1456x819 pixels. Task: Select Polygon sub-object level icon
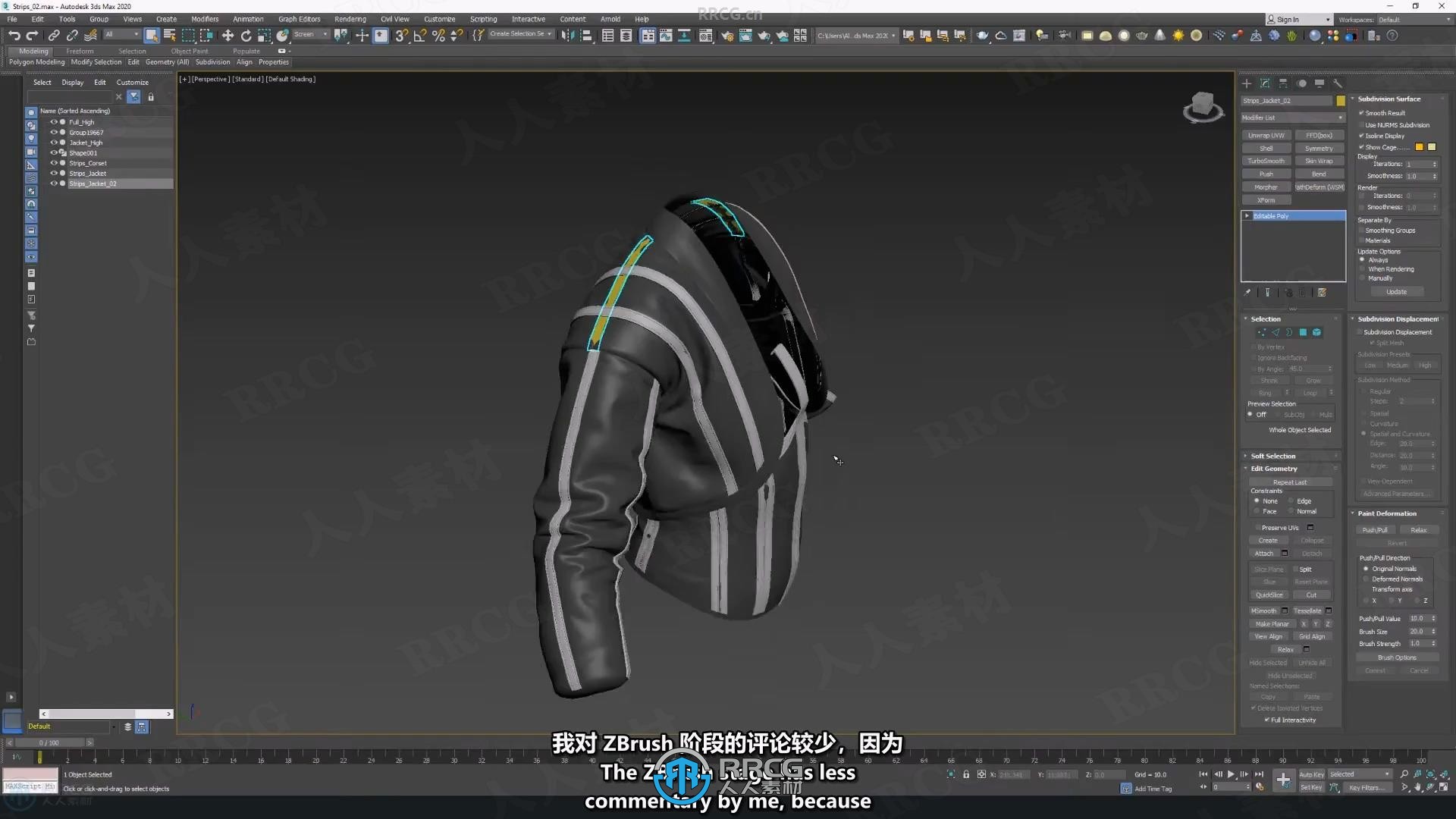pos(1303,332)
